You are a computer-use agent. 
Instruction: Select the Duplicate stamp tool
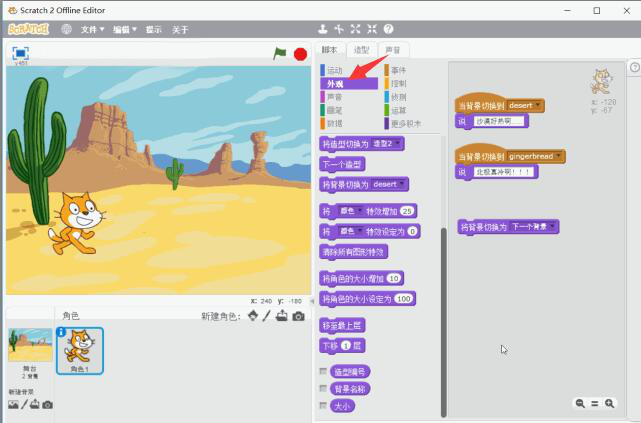click(323, 29)
